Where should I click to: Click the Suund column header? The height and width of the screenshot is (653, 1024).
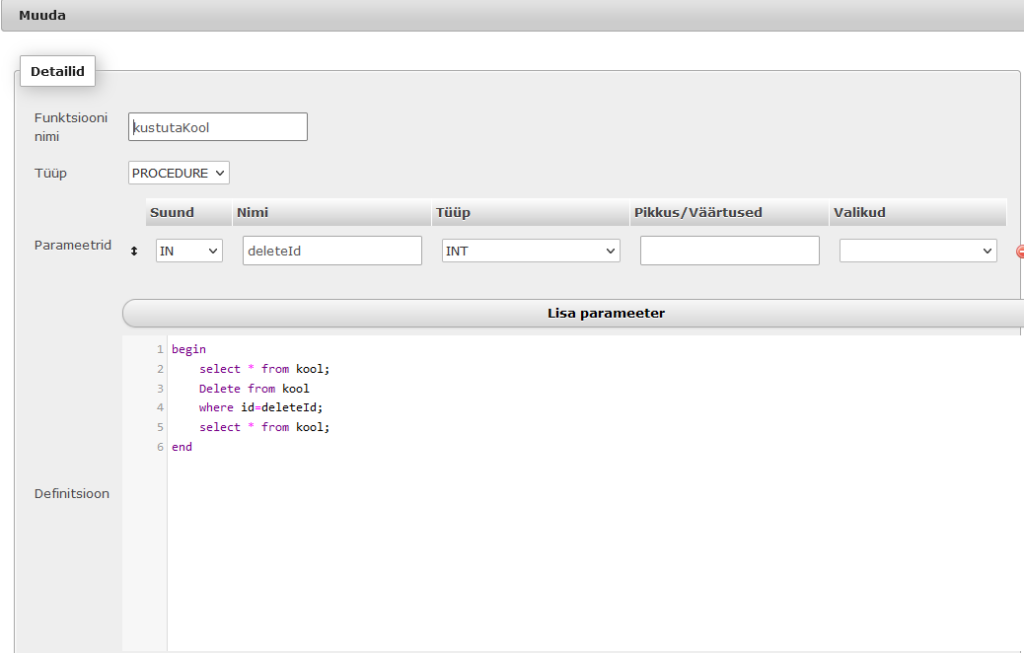[189, 212]
